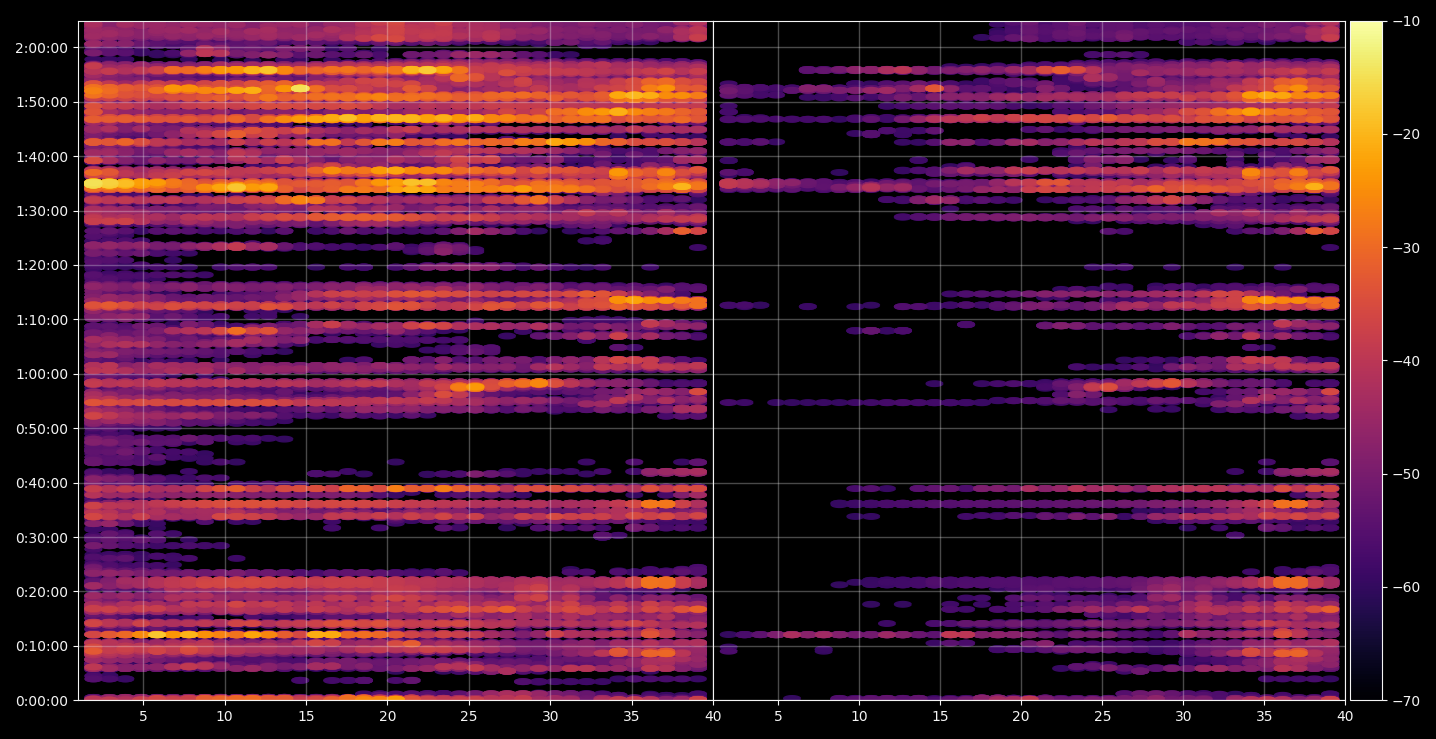Screen dimensions: 1436x739
Task: Select the −60 colorbar tick label
Action: pos(1406,587)
